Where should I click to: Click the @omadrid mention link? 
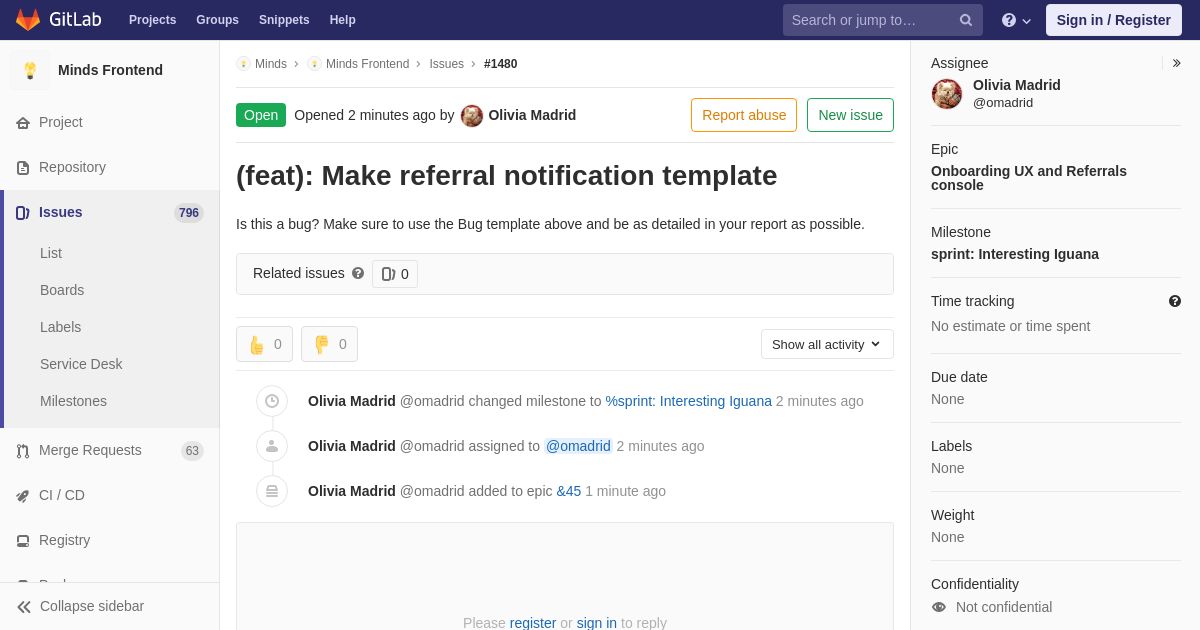[578, 446]
